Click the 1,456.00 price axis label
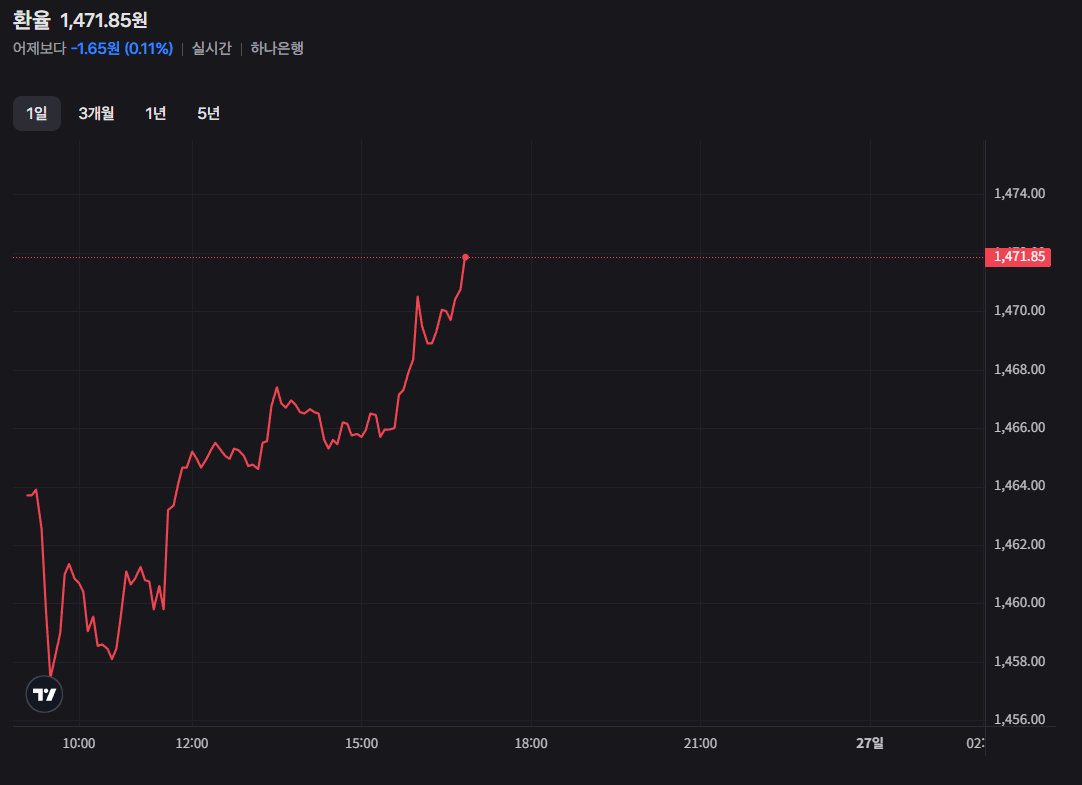Image resolution: width=1082 pixels, height=785 pixels. (x=1019, y=720)
